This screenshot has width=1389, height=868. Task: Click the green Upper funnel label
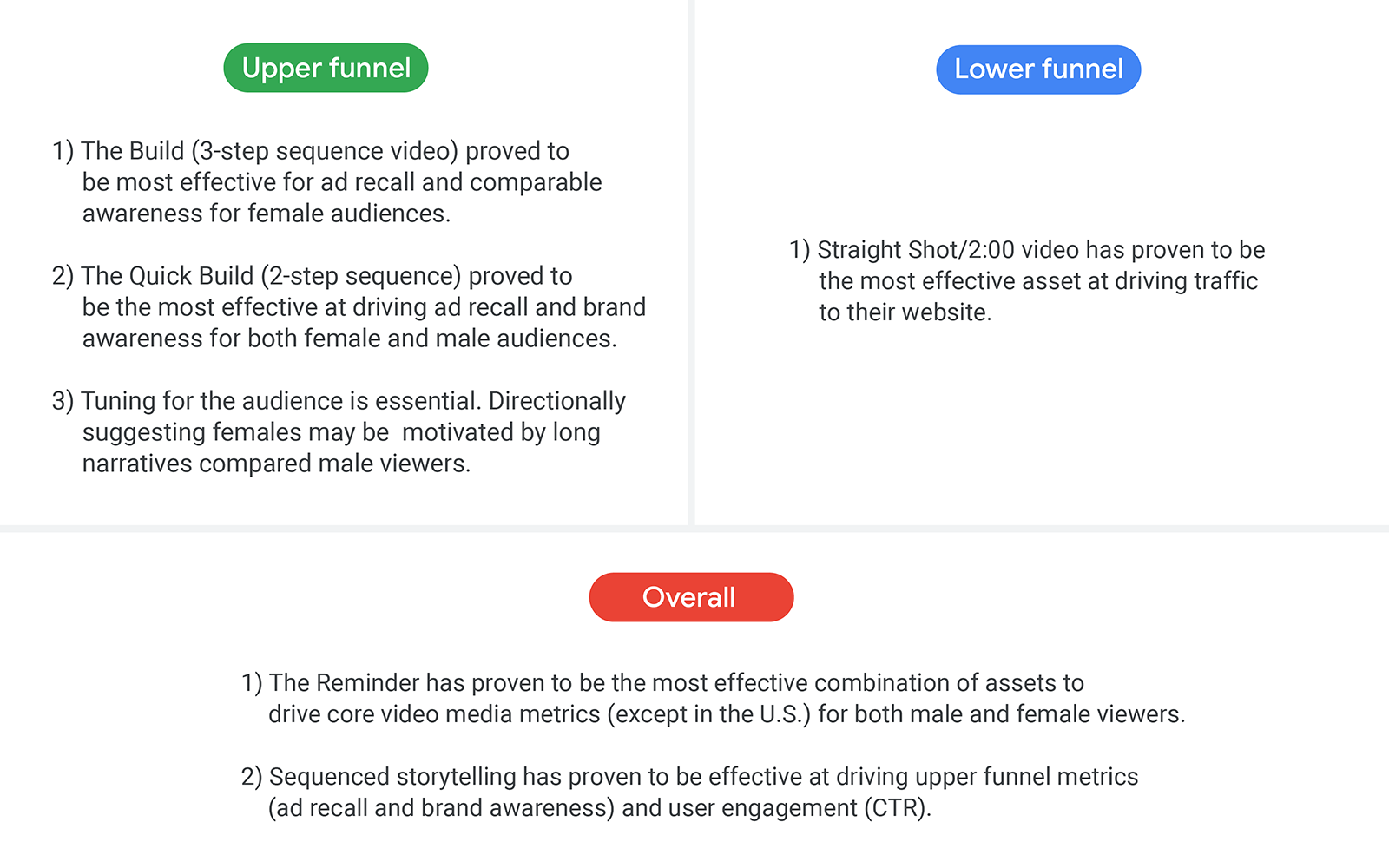click(326, 68)
